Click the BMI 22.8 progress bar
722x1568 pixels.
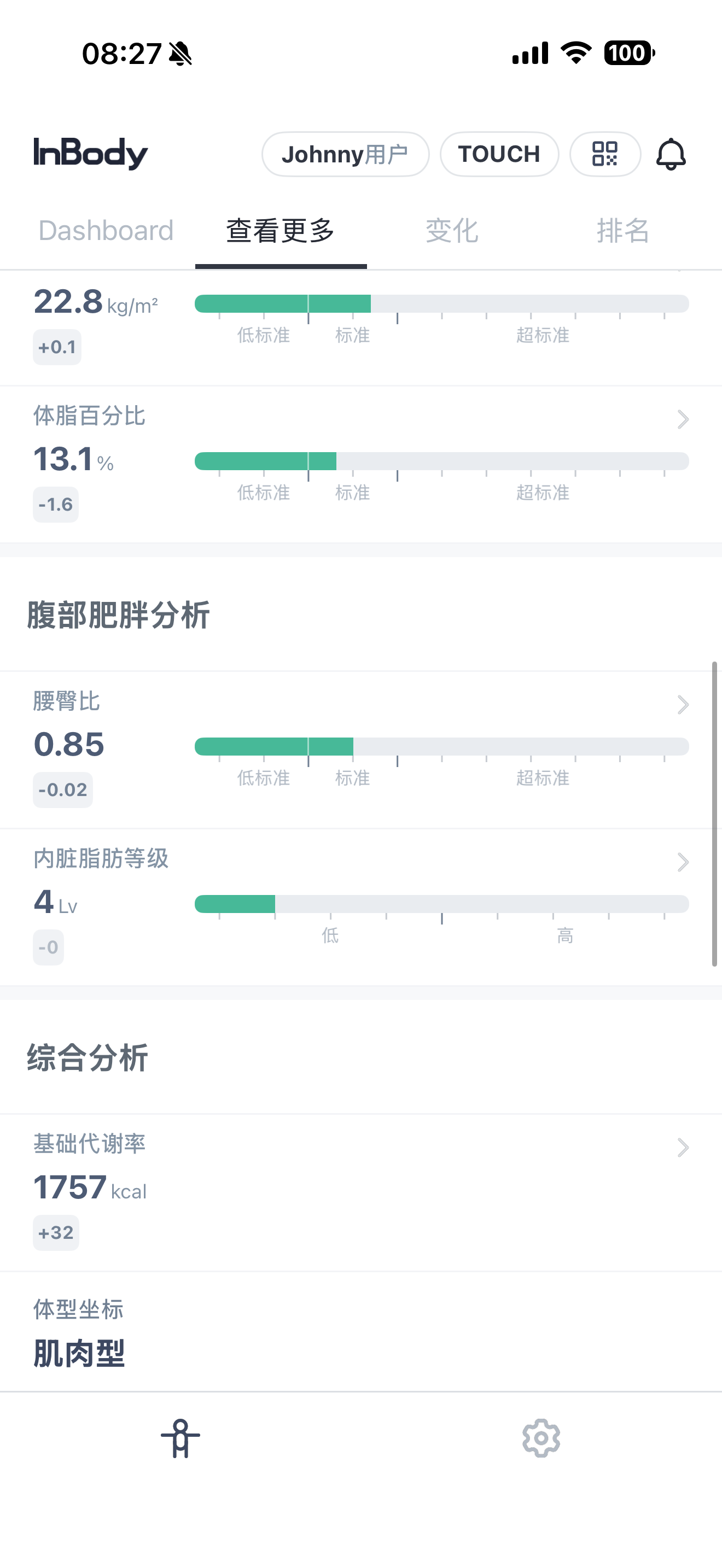[441, 304]
